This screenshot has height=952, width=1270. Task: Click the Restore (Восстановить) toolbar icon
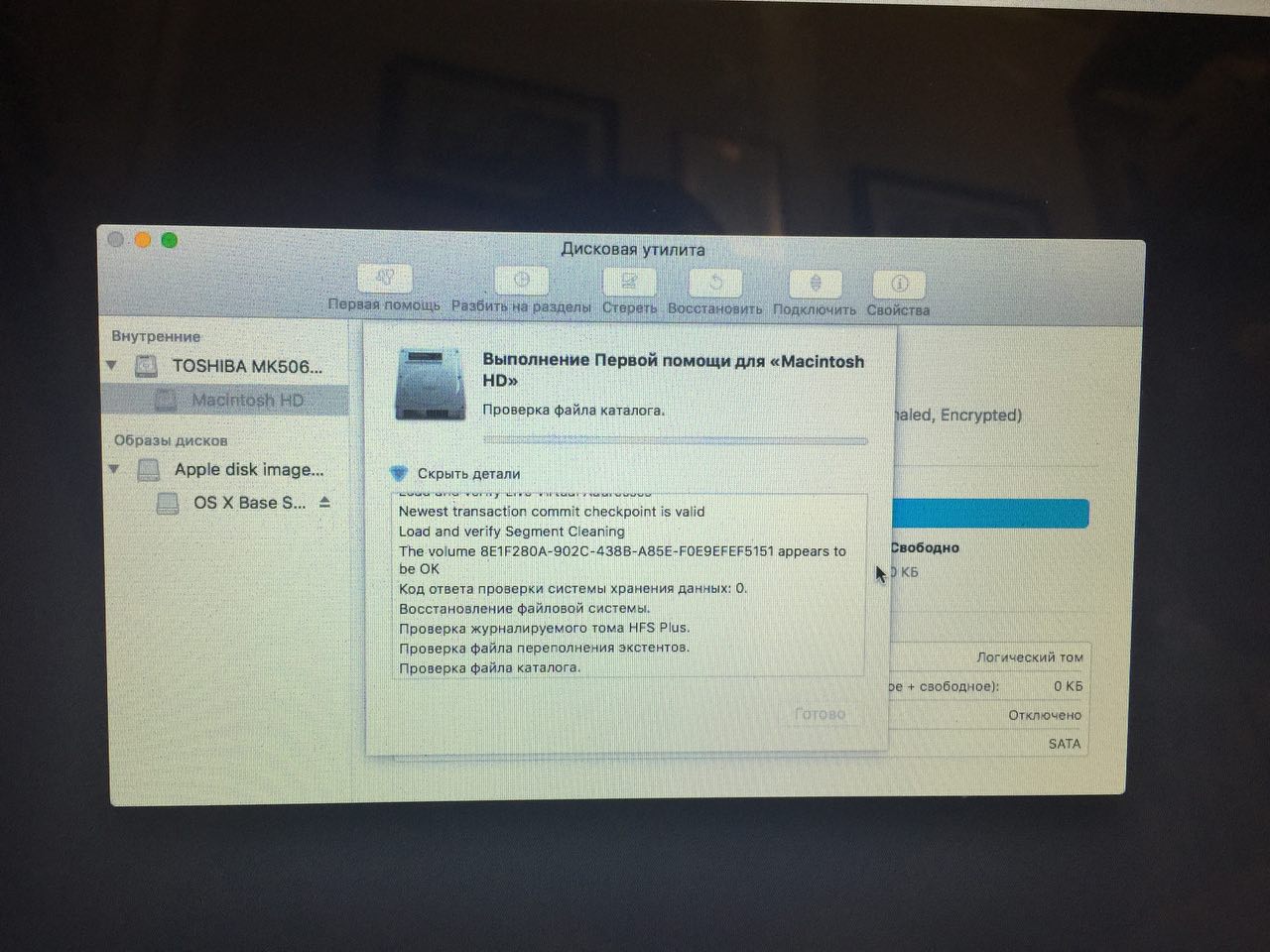coord(714,283)
